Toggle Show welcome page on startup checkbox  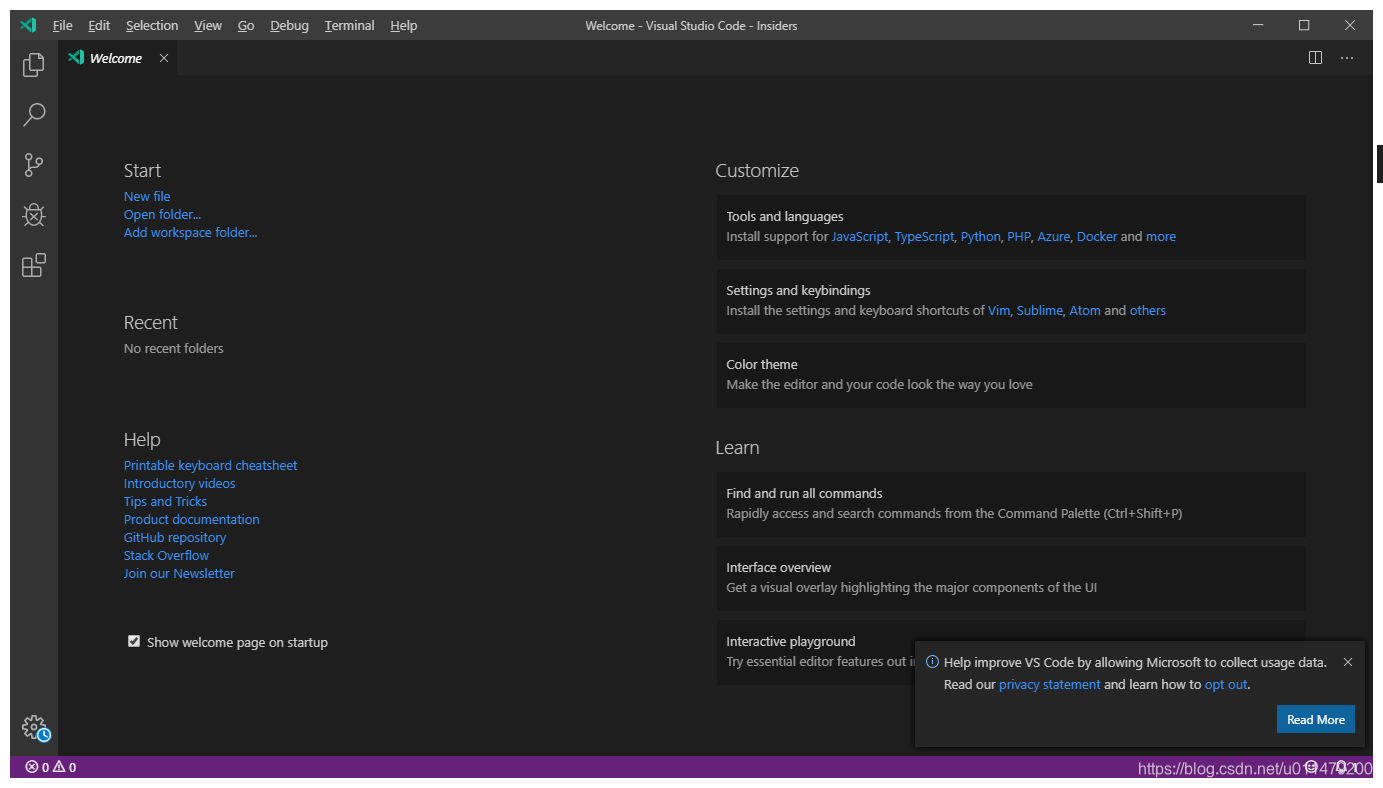(x=134, y=641)
